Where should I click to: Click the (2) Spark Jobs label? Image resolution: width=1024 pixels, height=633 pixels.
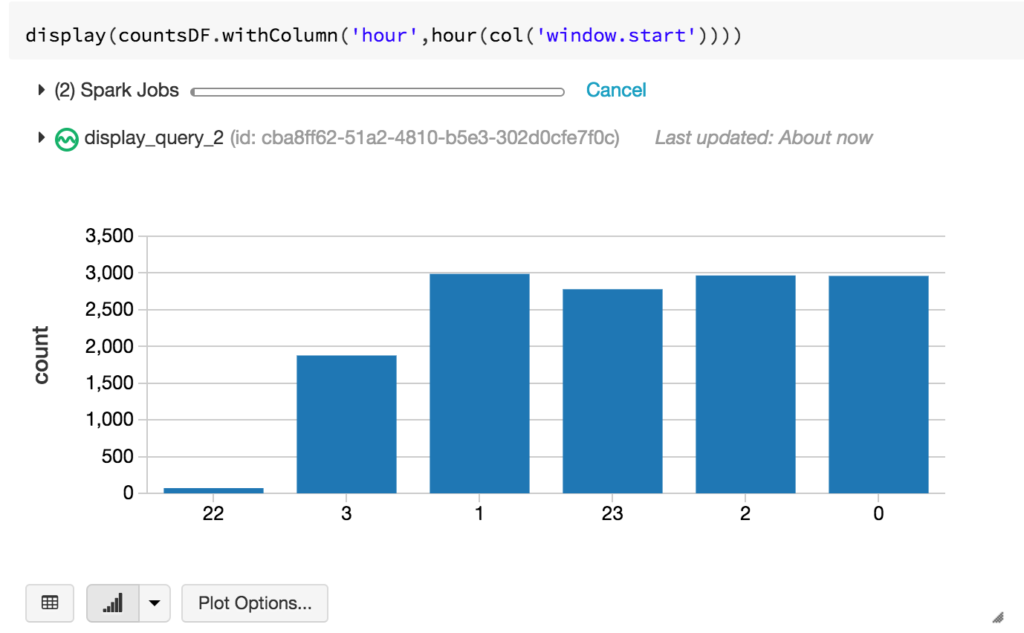(x=117, y=90)
